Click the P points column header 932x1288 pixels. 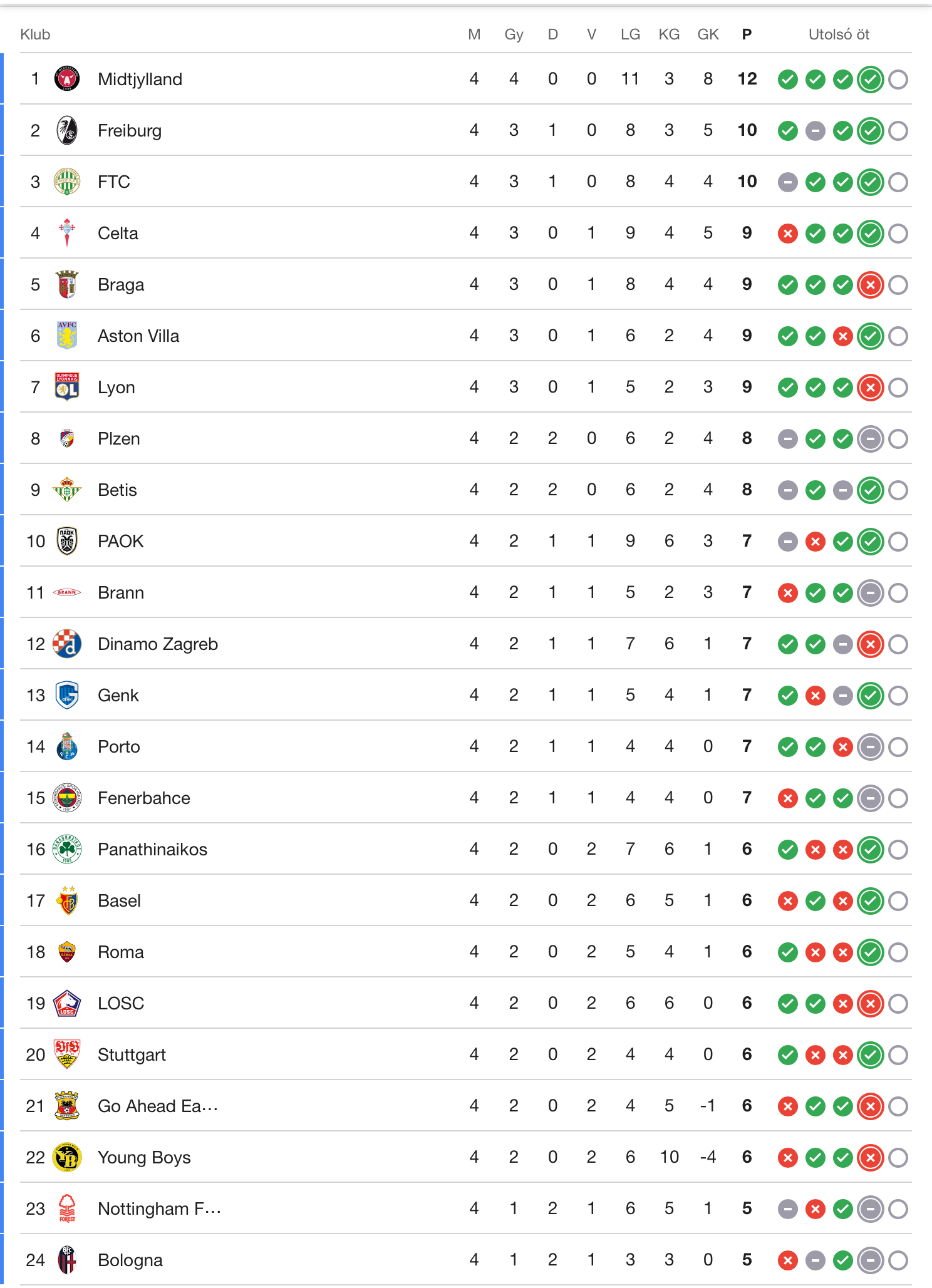point(747,34)
